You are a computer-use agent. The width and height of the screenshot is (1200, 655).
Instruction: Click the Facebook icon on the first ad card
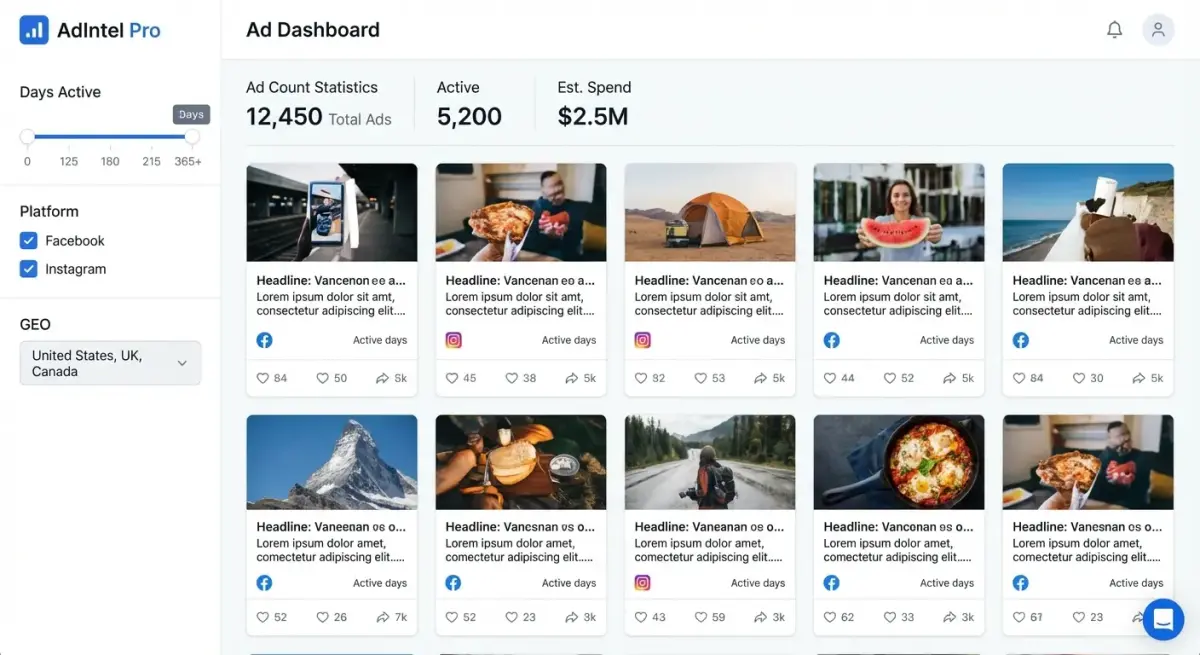pos(264,340)
